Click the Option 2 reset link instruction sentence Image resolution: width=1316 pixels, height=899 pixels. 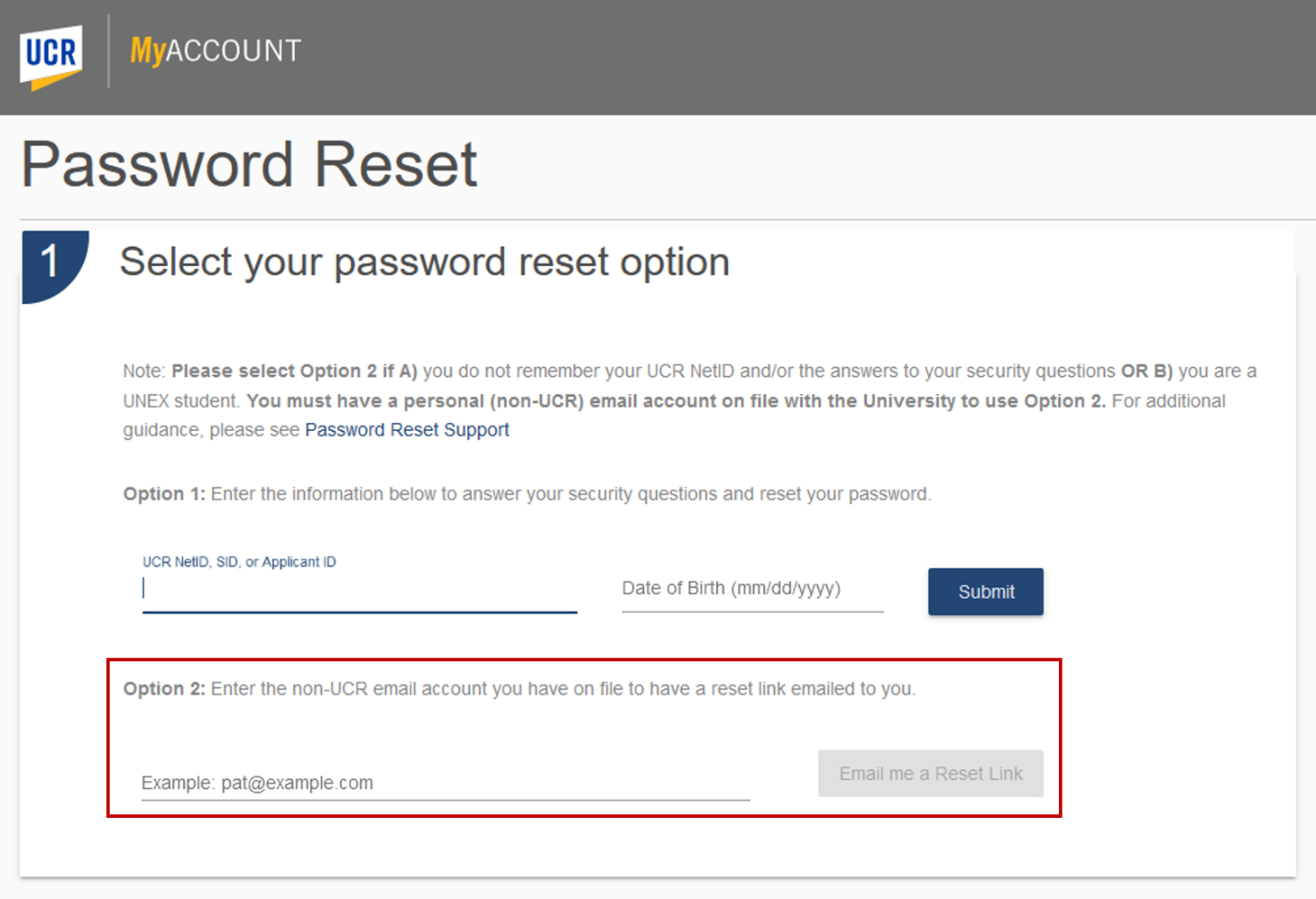(x=562, y=689)
